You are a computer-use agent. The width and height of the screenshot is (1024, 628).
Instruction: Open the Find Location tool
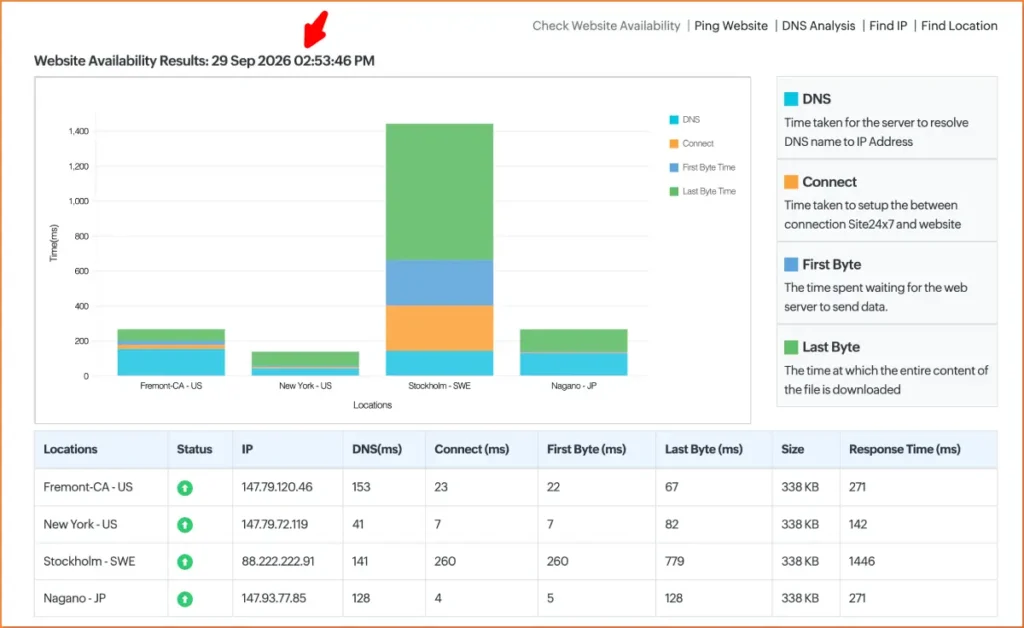coord(959,26)
